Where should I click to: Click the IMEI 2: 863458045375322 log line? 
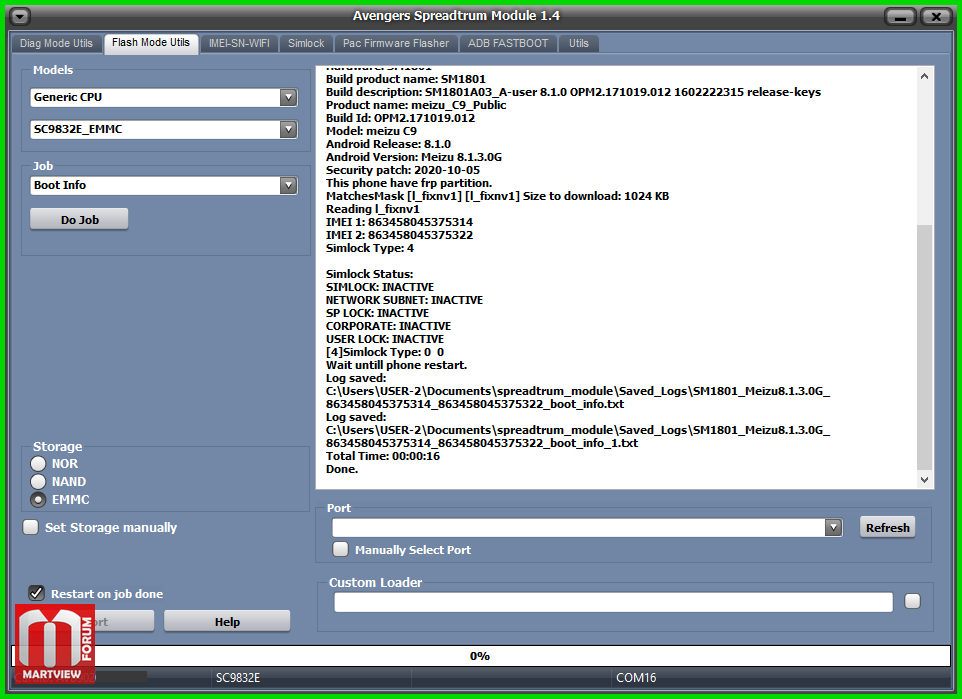tap(399, 235)
